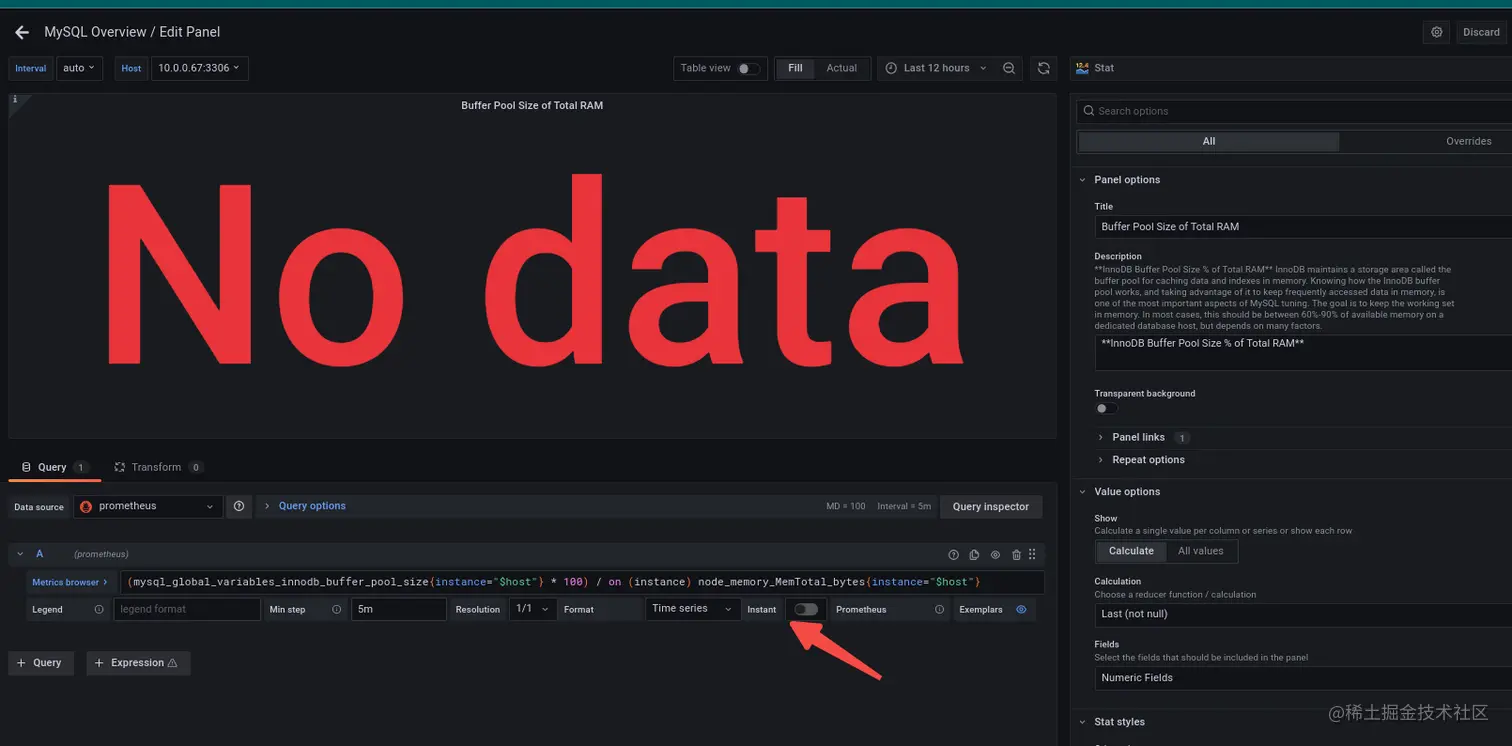This screenshot has height=746, width=1512.
Task: Switch to the Query tab
Action: pyautogui.click(x=54, y=467)
